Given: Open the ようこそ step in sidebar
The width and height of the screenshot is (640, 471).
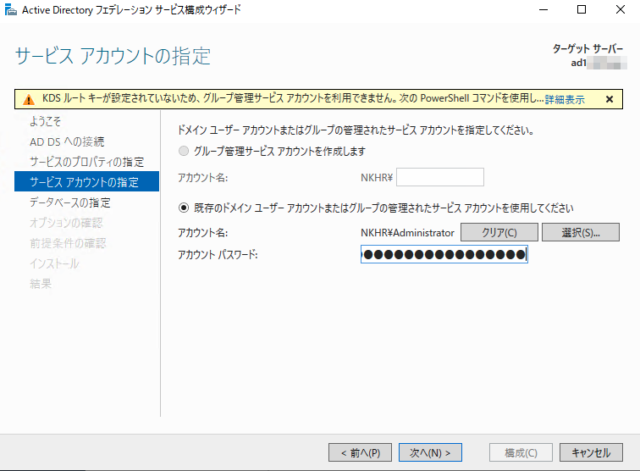Looking at the screenshot, I should tap(45, 121).
